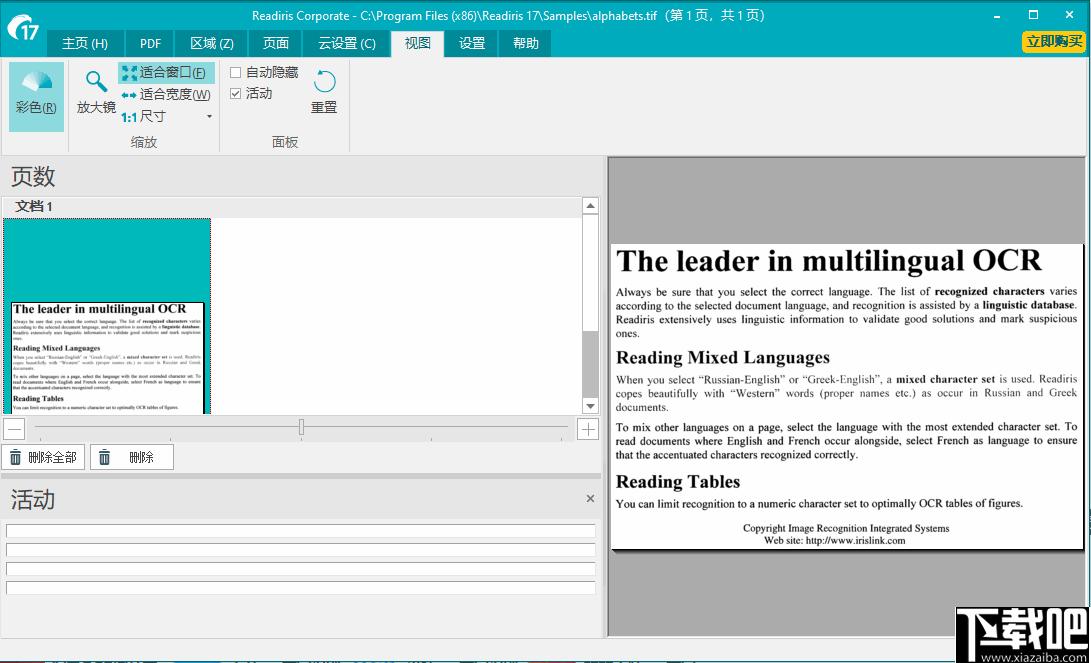Click the 删除全部 button
The width and height of the screenshot is (1091, 663).
coord(43,457)
